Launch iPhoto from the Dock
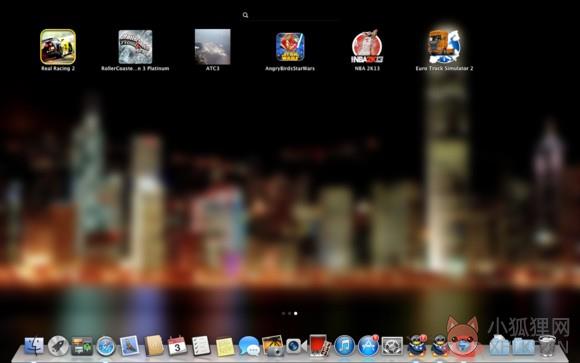The image size is (580, 363). 273,346
